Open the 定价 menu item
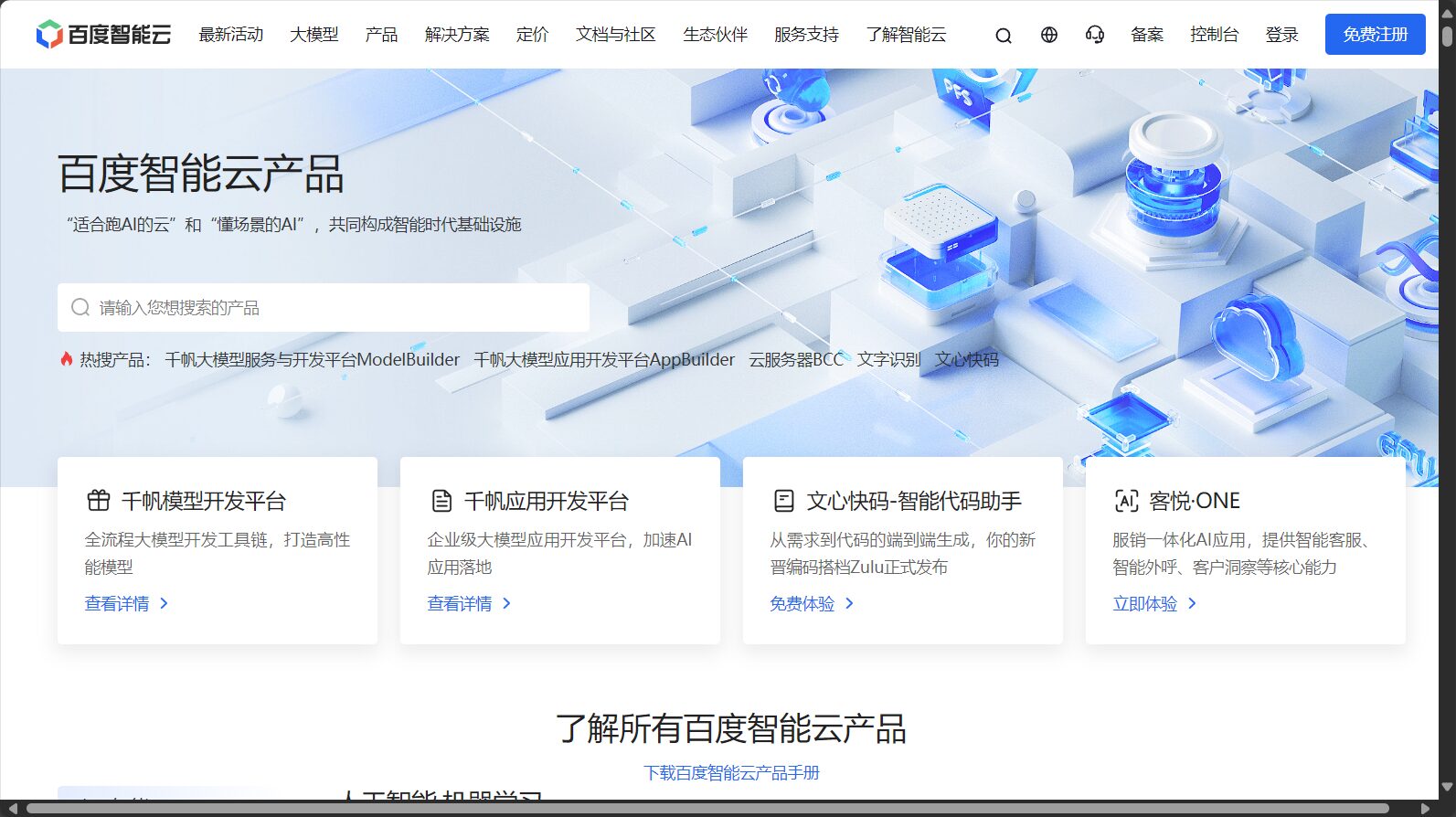Screen dimensions: 1456x817 click(533, 35)
